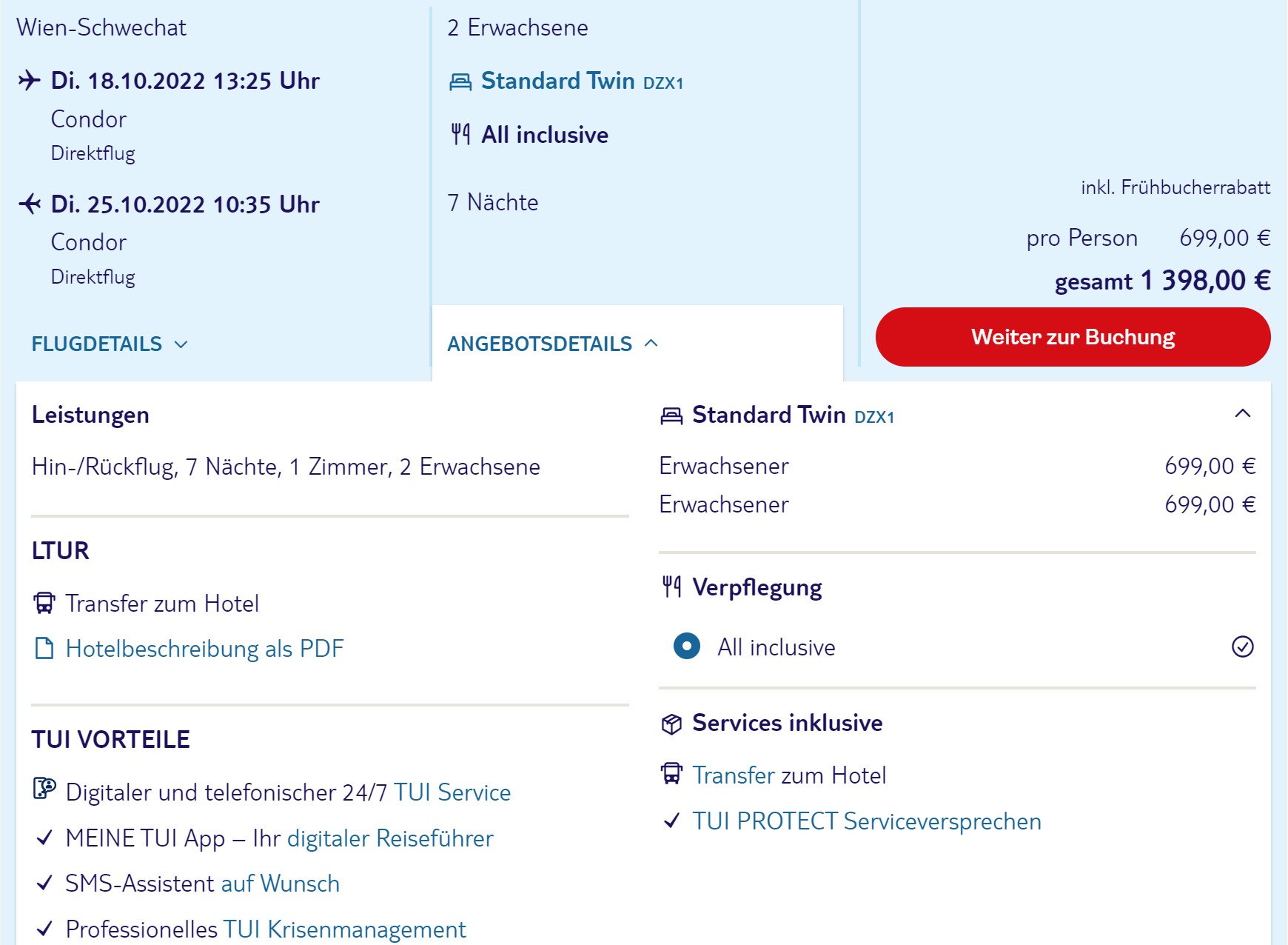Collapse the ANGEBOTSDETAILS tab
1288x945 pixels.
coord(552,344)
